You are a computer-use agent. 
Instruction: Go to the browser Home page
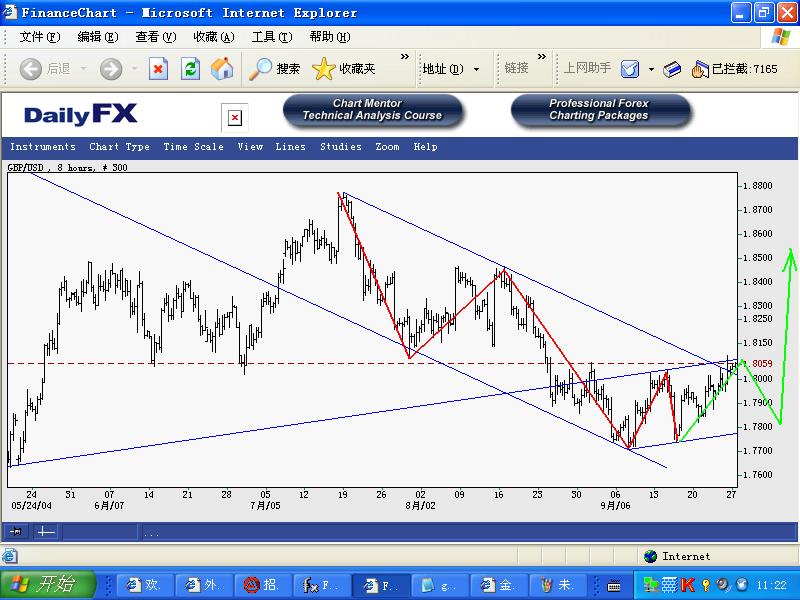(222, 69)
